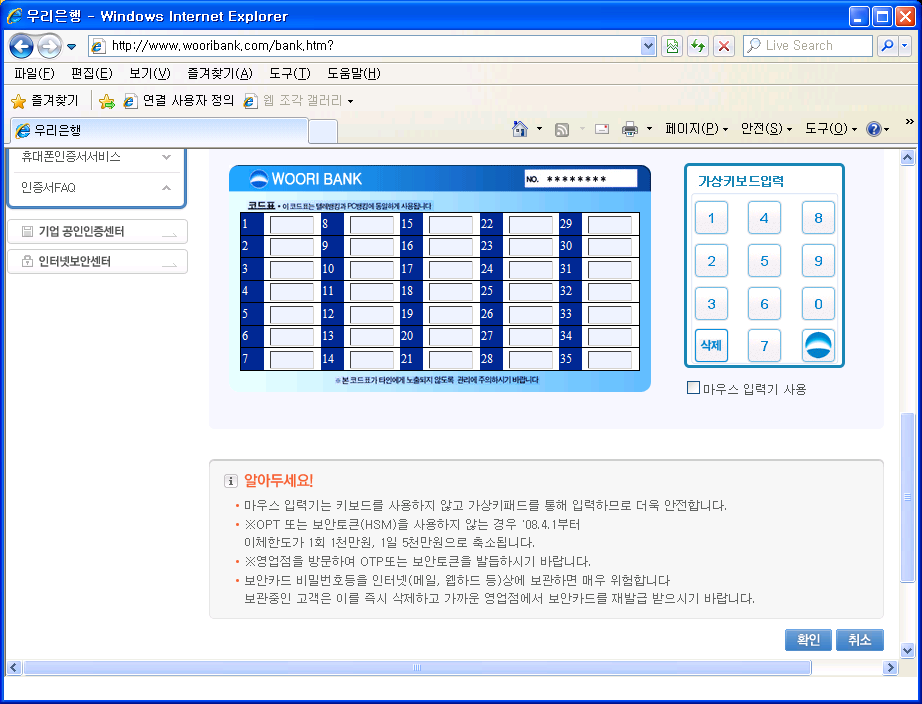
Task: Open the 파일(F) menu
Action: click(34, 74)
